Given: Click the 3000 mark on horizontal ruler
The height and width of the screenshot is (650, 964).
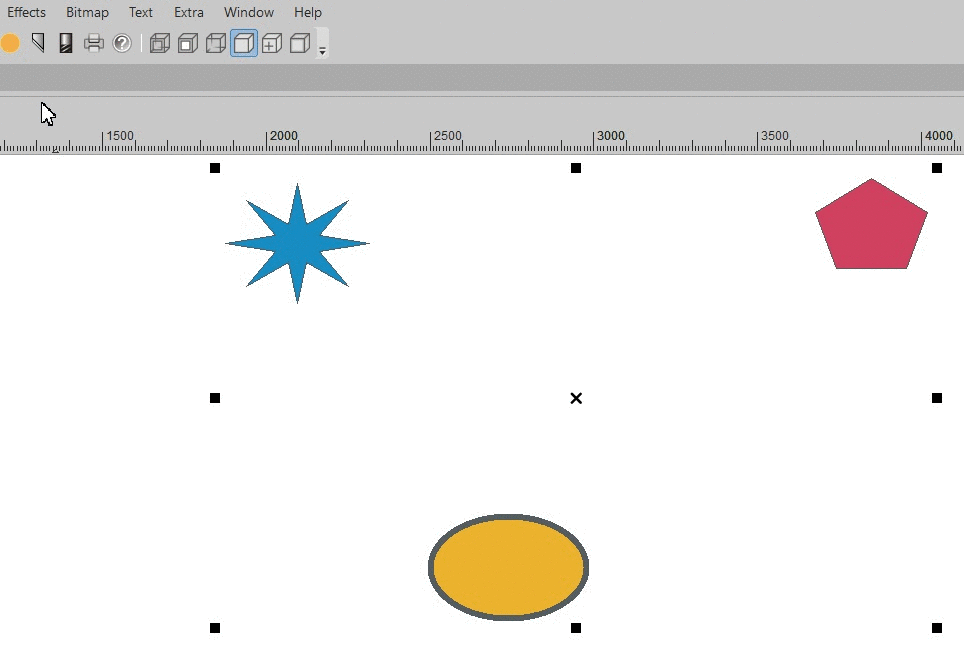Looking at the screenshot, I should pyautogui.click(x=611, y=135).
